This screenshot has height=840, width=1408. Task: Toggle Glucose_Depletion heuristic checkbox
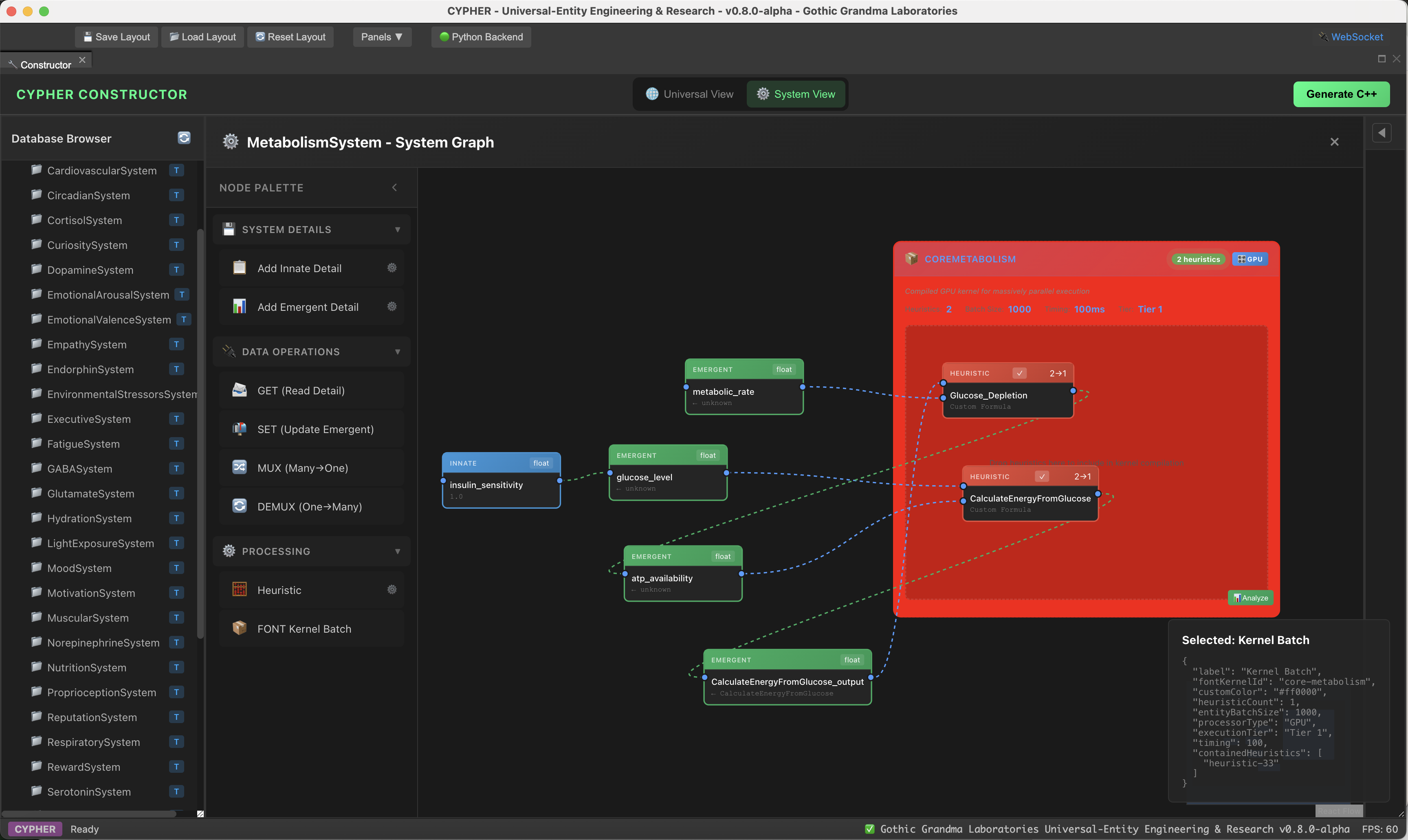point(1019,373)
